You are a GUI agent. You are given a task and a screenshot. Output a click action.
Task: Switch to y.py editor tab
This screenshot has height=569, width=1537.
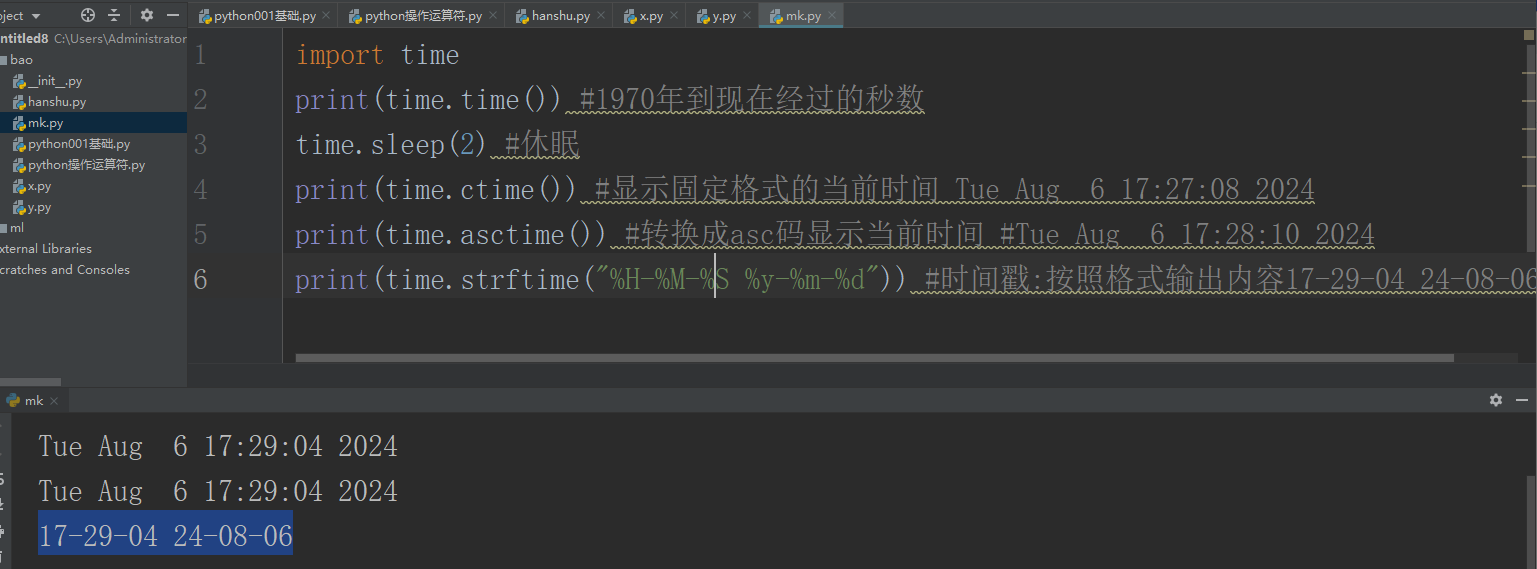(723, 16)
